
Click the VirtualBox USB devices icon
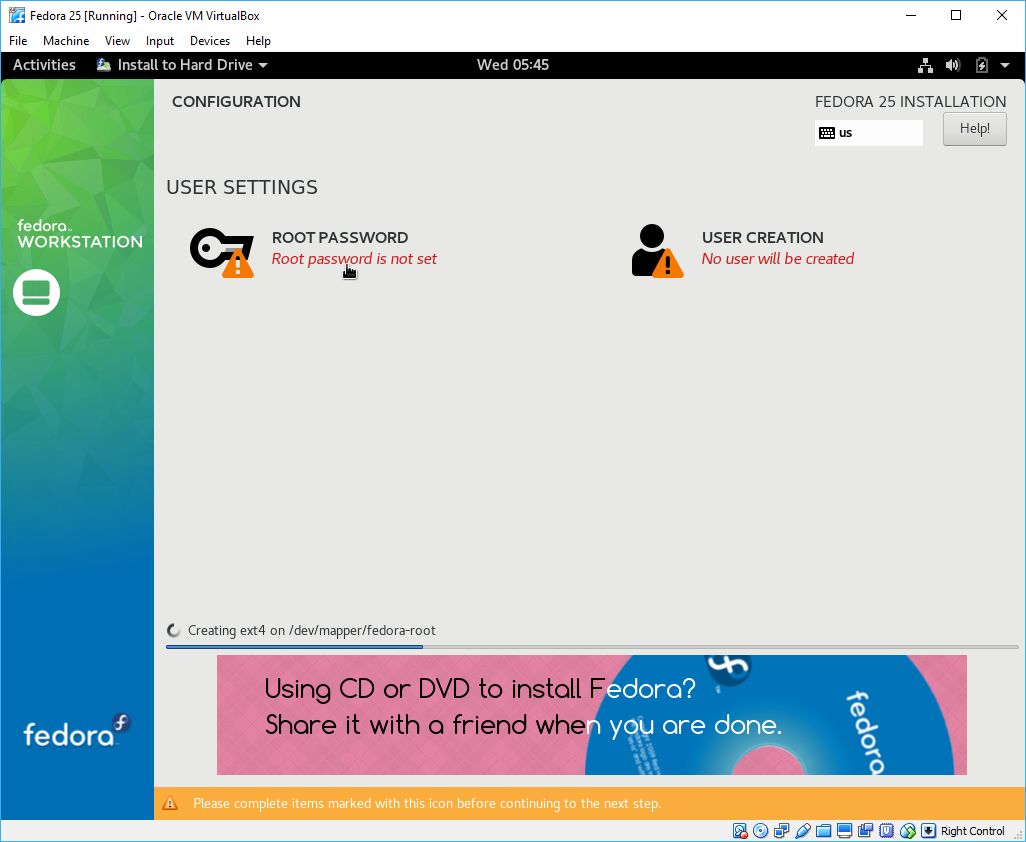click(802, 831)
